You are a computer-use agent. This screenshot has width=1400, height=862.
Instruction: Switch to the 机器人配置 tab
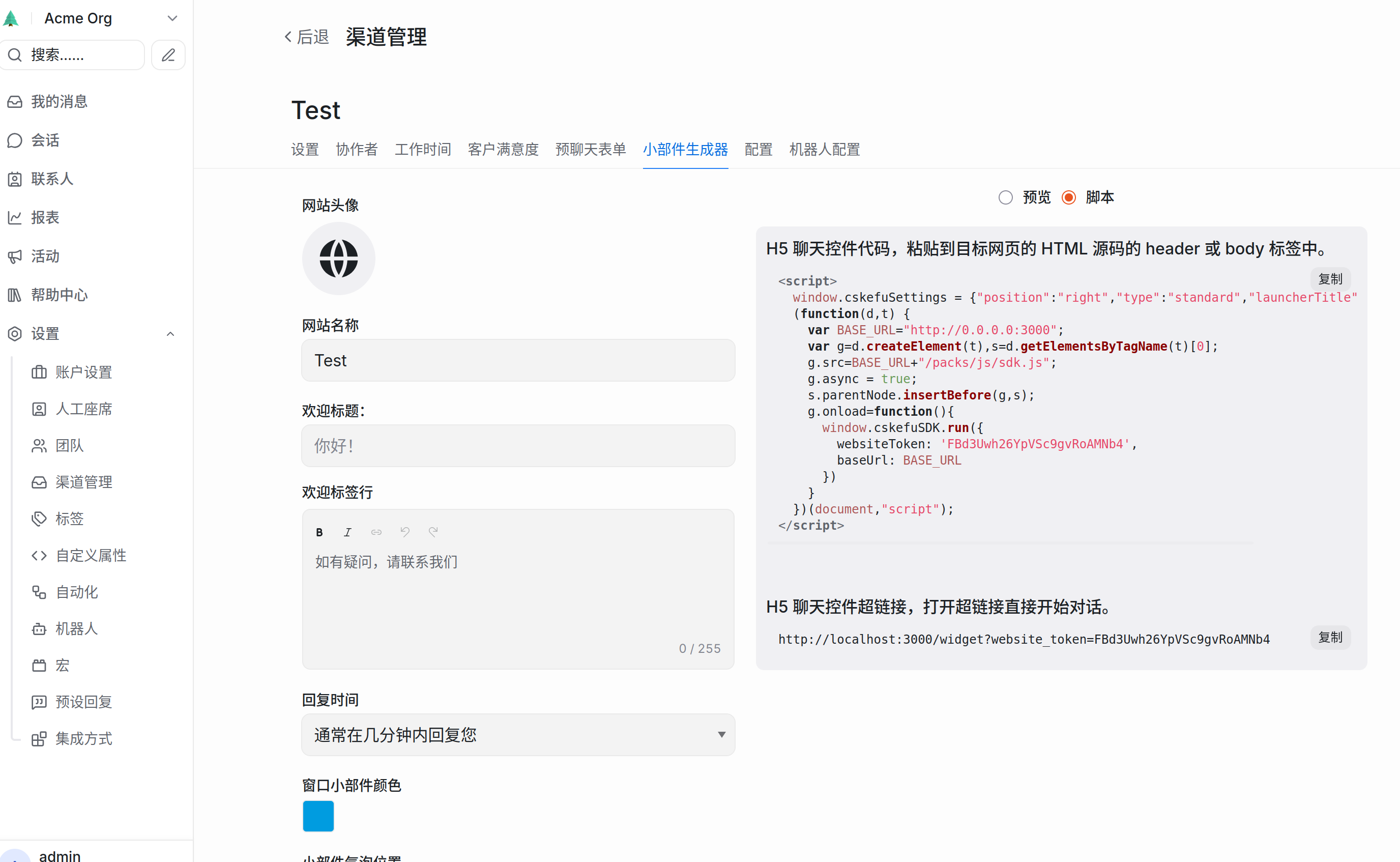824,150
